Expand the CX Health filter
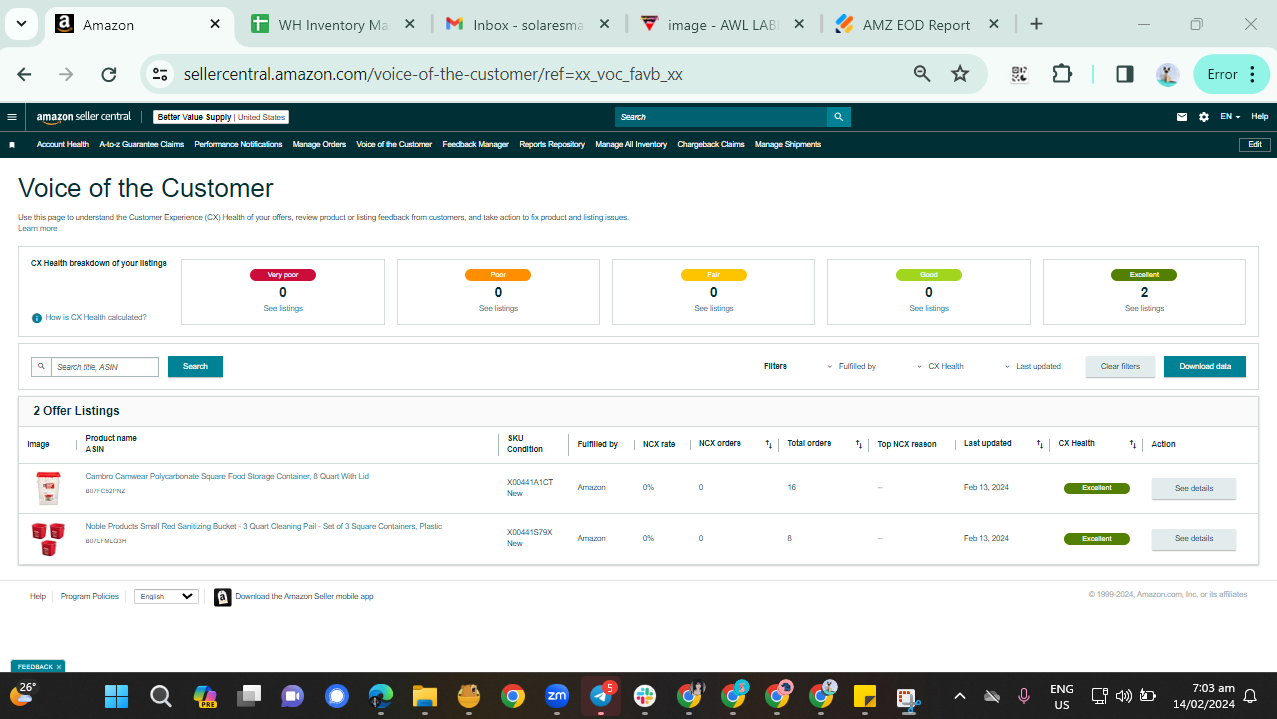Viewport: 1277px width, 719px height. (940, 367)
